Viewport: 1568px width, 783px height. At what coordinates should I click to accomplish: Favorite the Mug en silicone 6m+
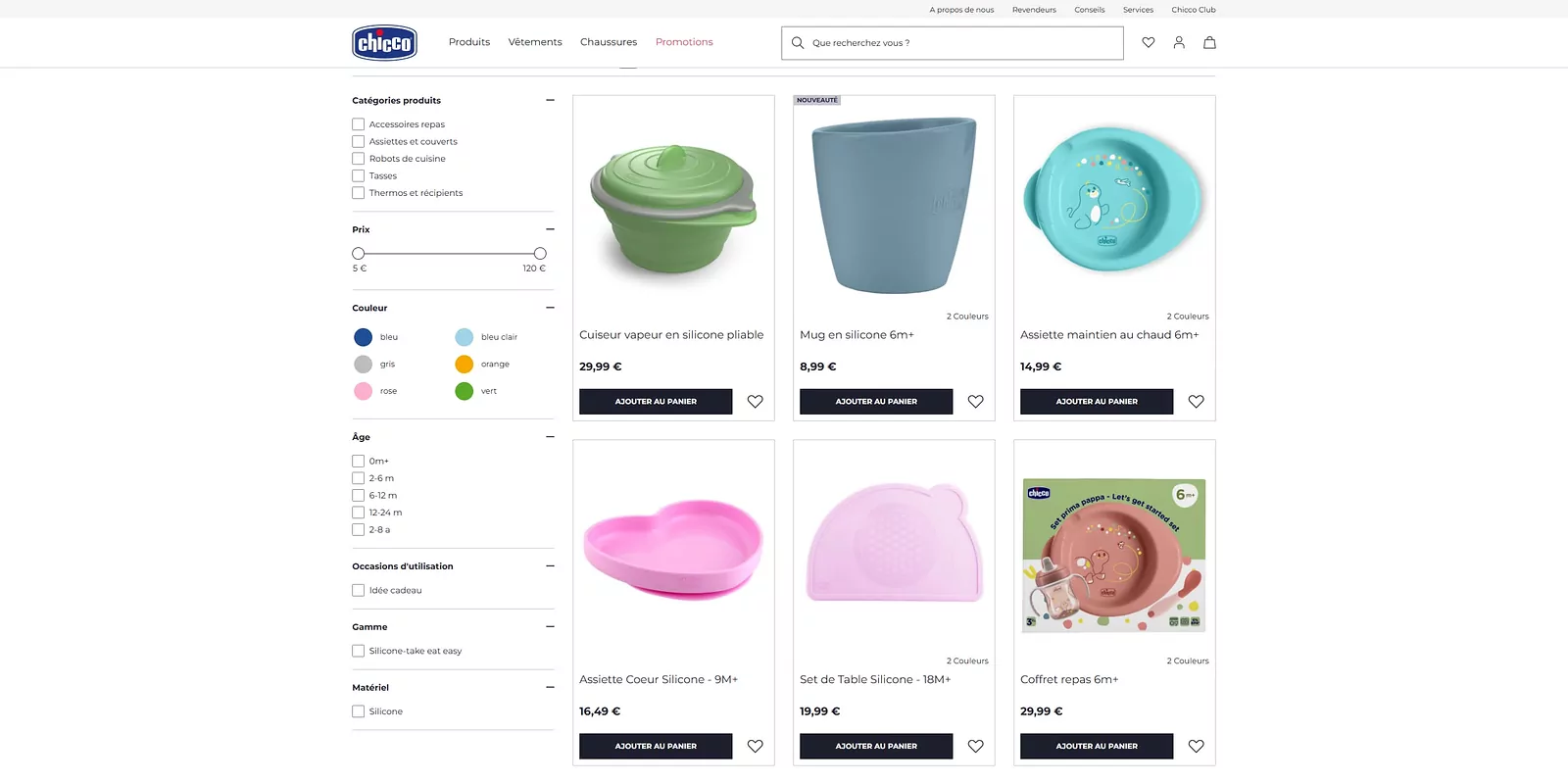pyautogui.click(x=976, y=402)
